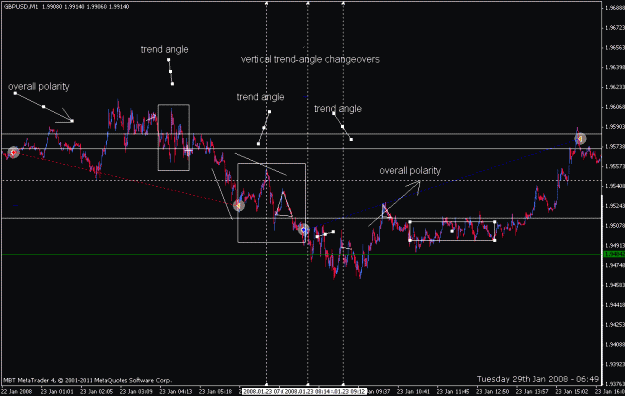Click 'Tuesday 29th Jan 2008 - 06:49' label
625x396 pixels.
538,379
